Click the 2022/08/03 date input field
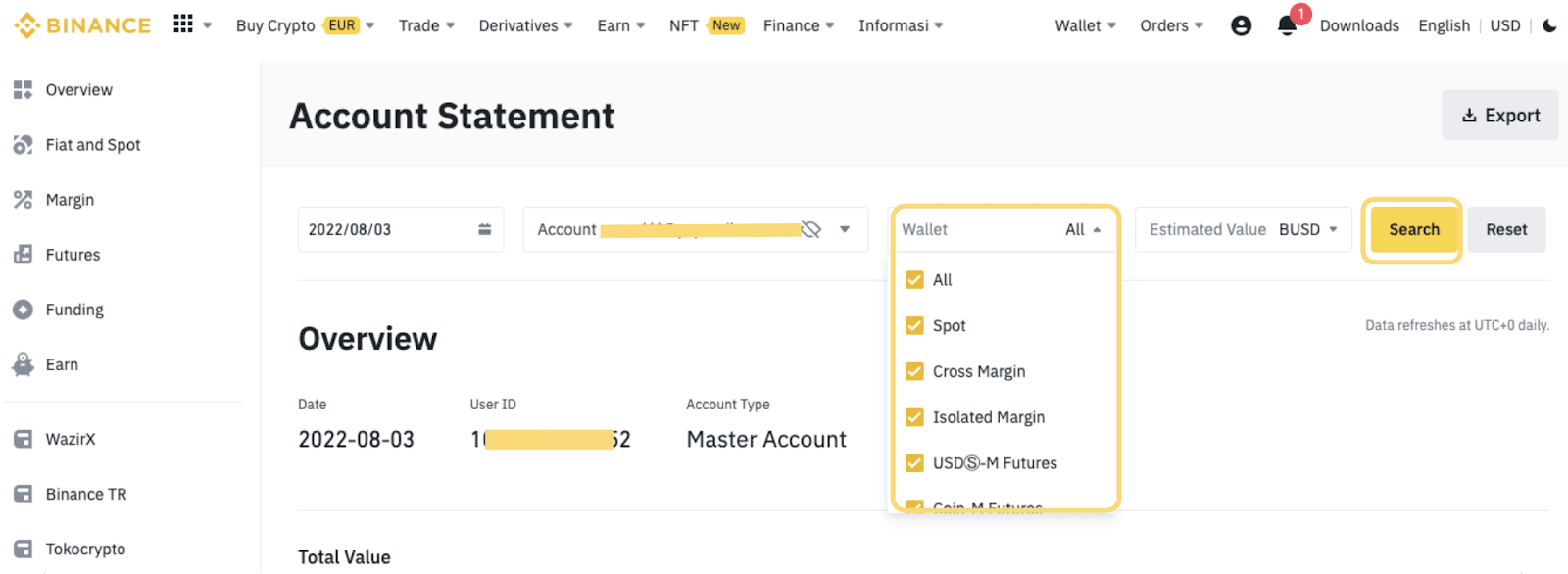 [x=387, y=229]
